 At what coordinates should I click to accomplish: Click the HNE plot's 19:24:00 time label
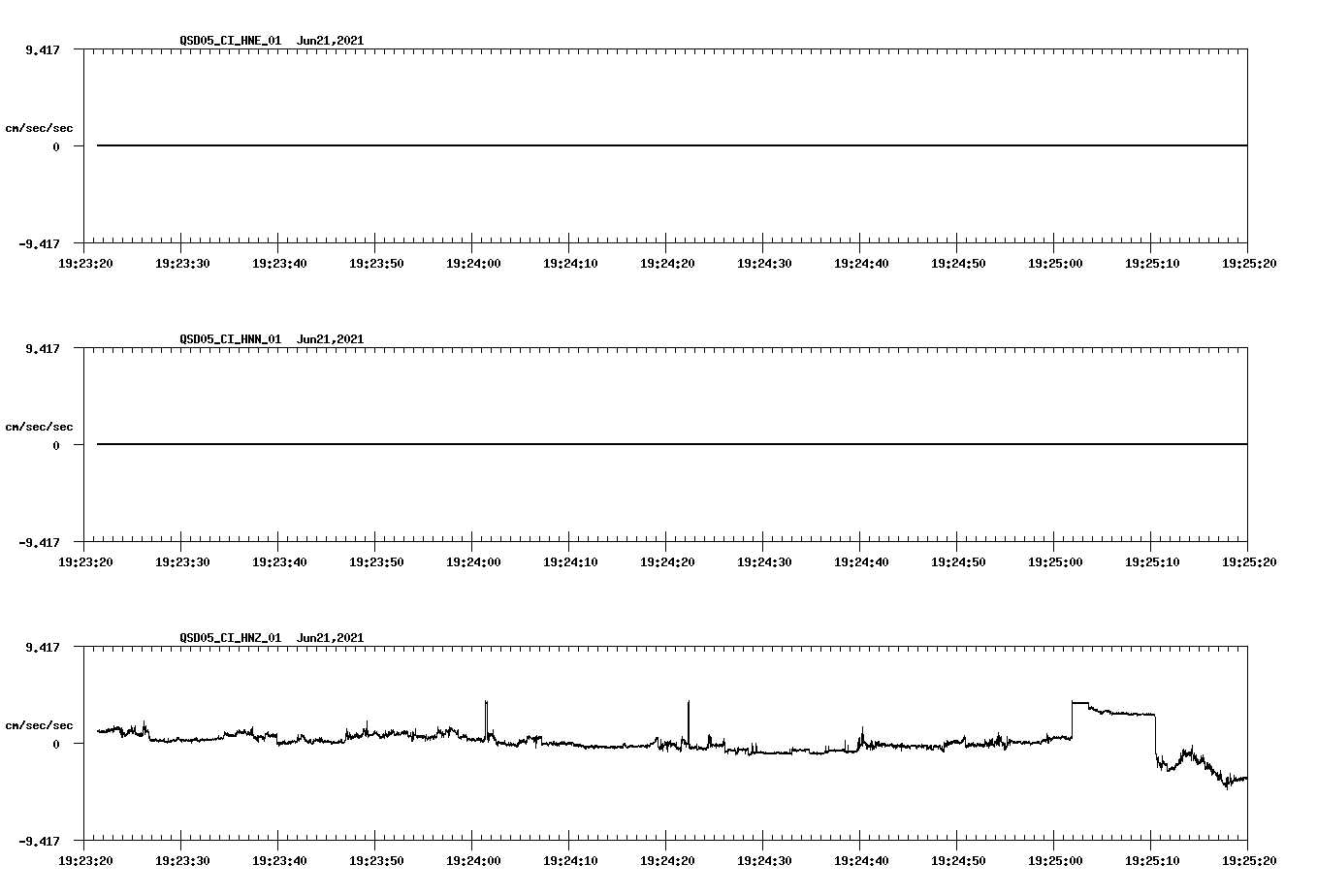pyautogui.click(x=472, y=263)
